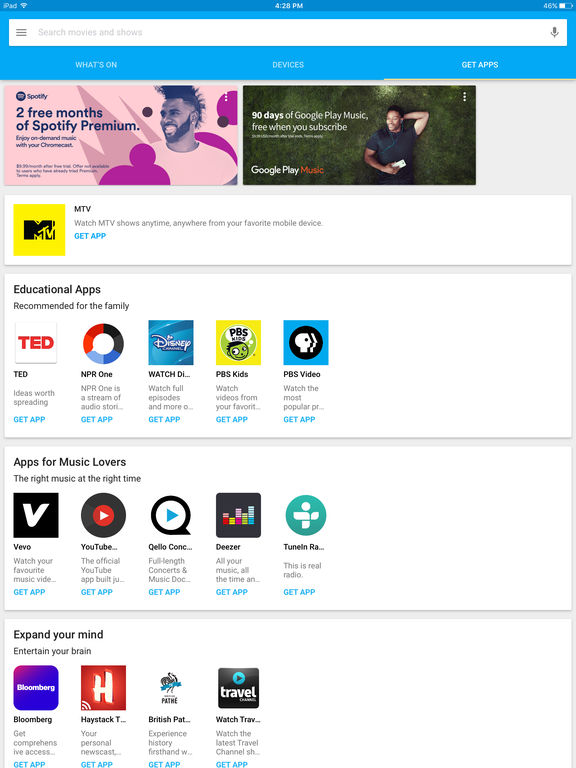Click GET APP link for MTV
The image size is (576, 768).
[90, 236]
